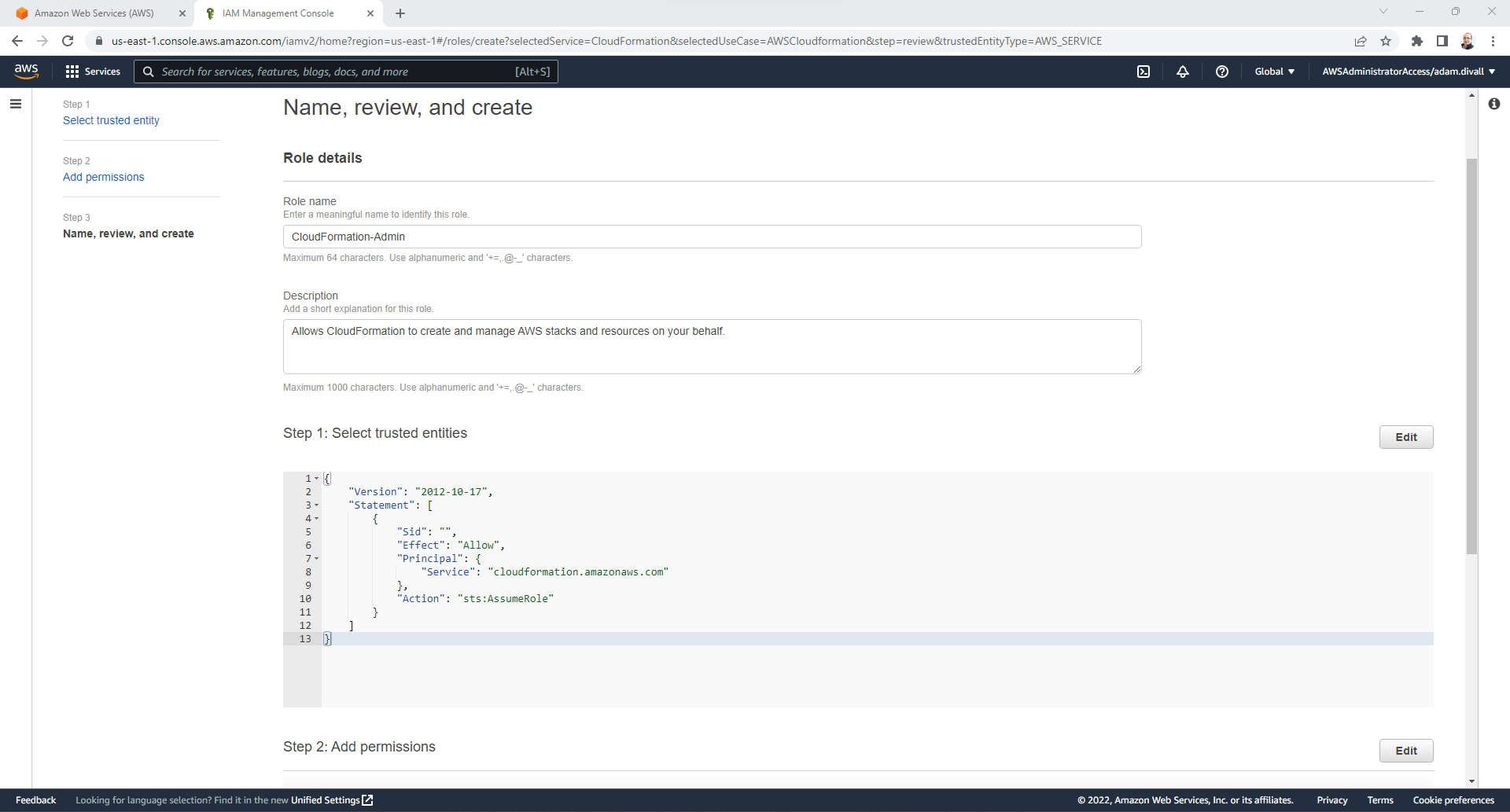Collapse statement object fold on line 4
This screenshot has width=1510, height=812.
[x=317, y=519]
